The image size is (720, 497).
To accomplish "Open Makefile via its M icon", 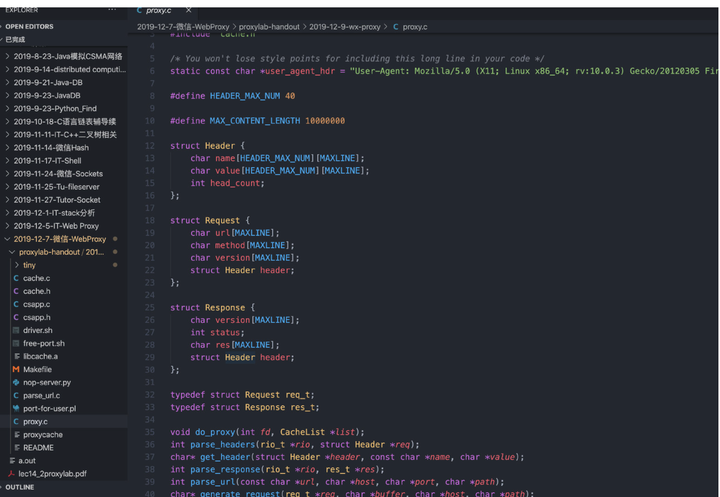I will 16,369.
